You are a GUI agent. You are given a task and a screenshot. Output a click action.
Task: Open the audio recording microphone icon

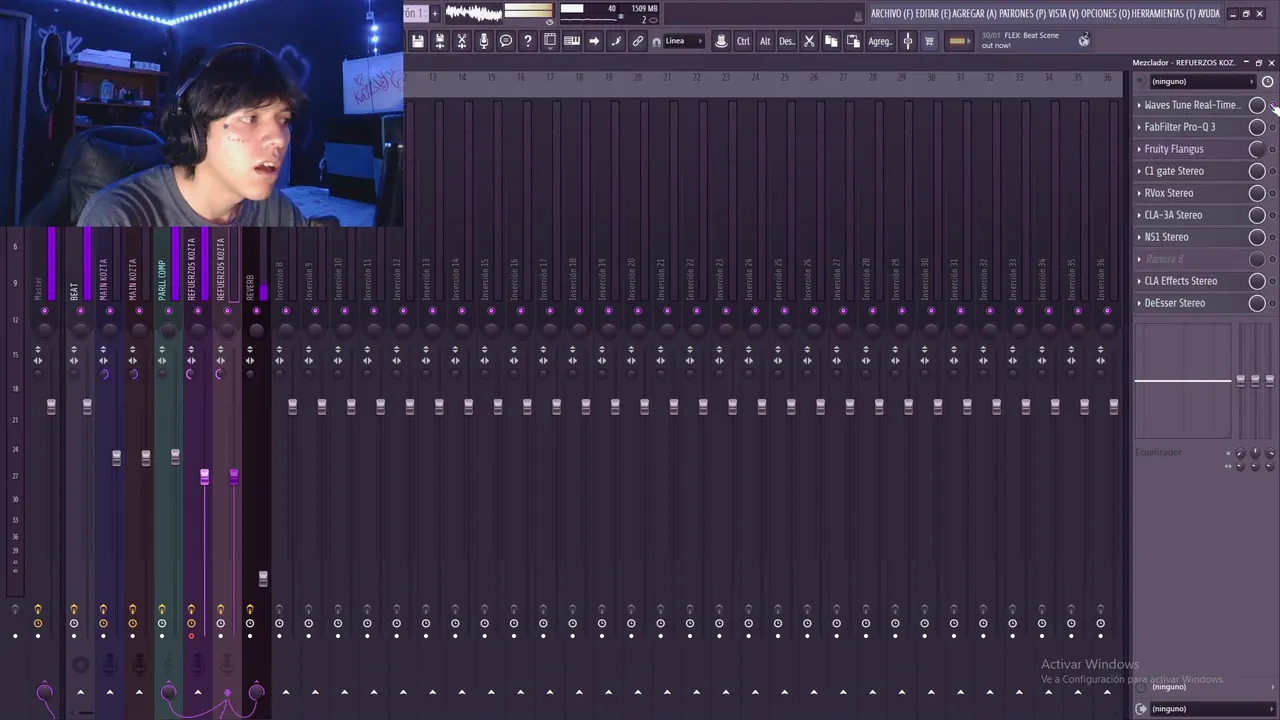[484, 41]
